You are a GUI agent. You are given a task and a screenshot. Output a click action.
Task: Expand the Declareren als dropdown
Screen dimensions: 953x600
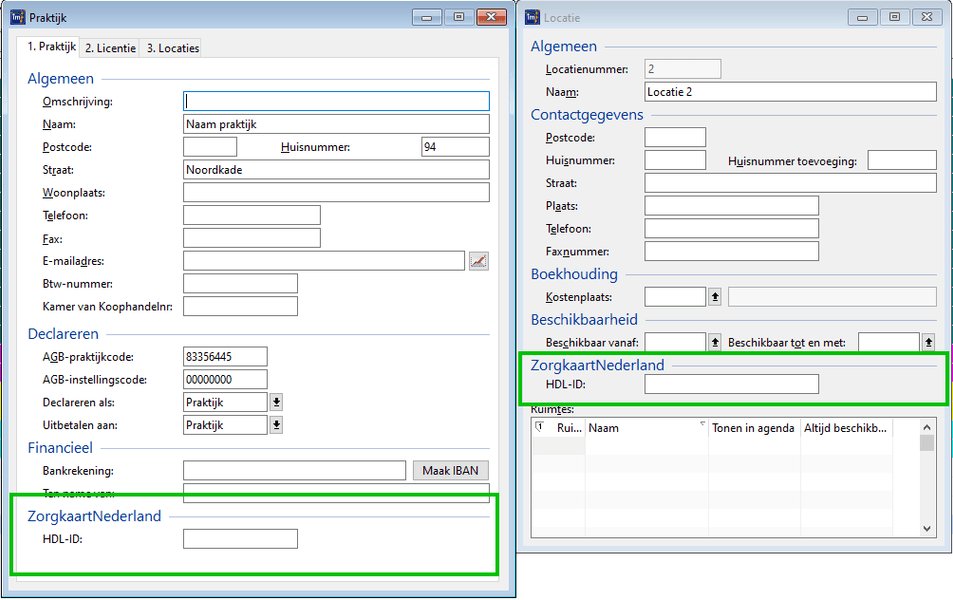(x=276, y=402)
